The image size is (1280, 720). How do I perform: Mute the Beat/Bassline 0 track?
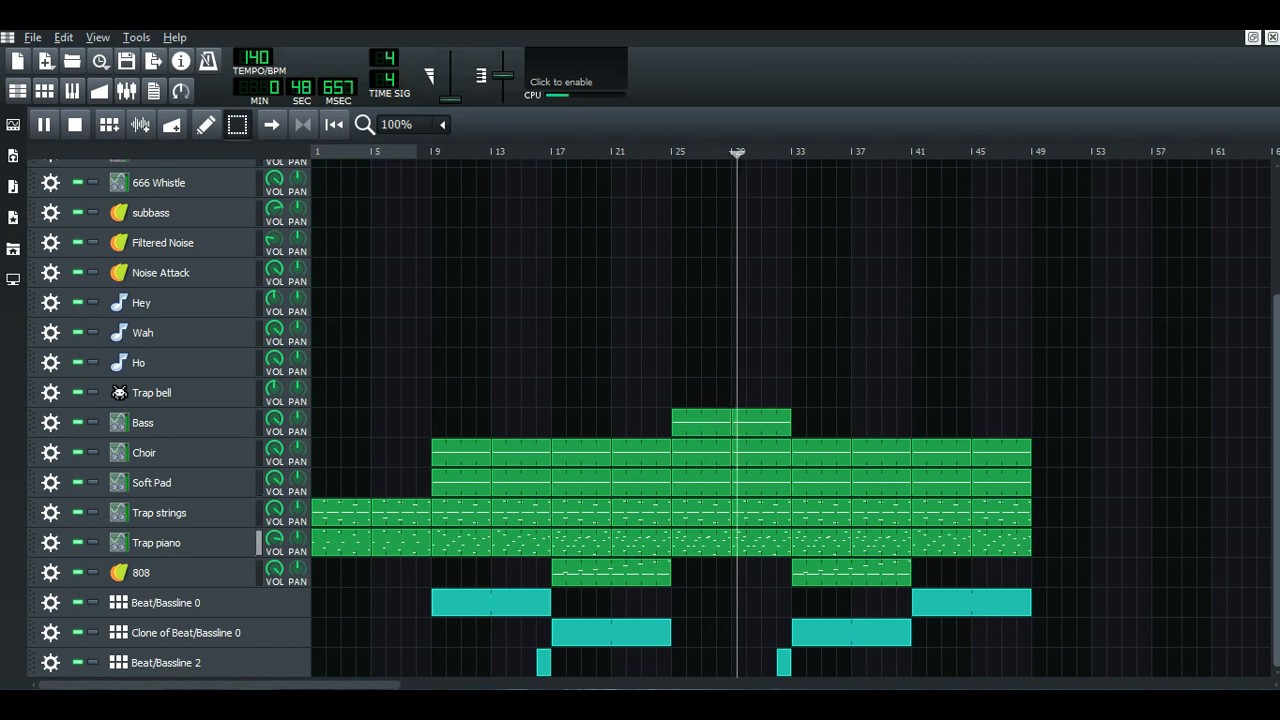point(78,602)
